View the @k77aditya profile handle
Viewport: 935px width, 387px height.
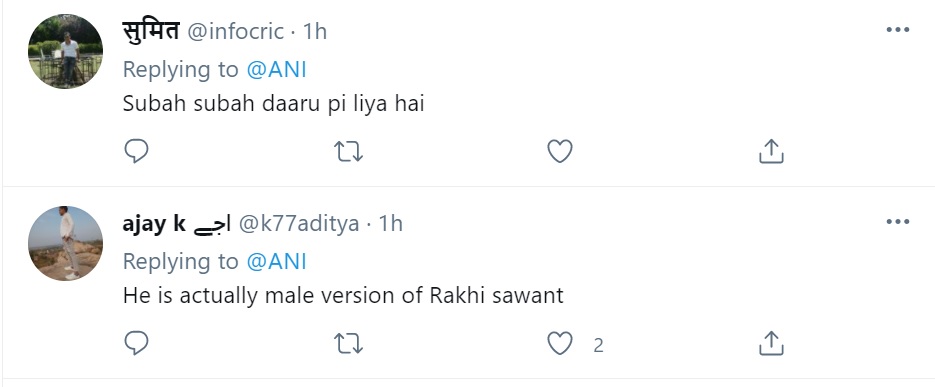pos(299,224)
